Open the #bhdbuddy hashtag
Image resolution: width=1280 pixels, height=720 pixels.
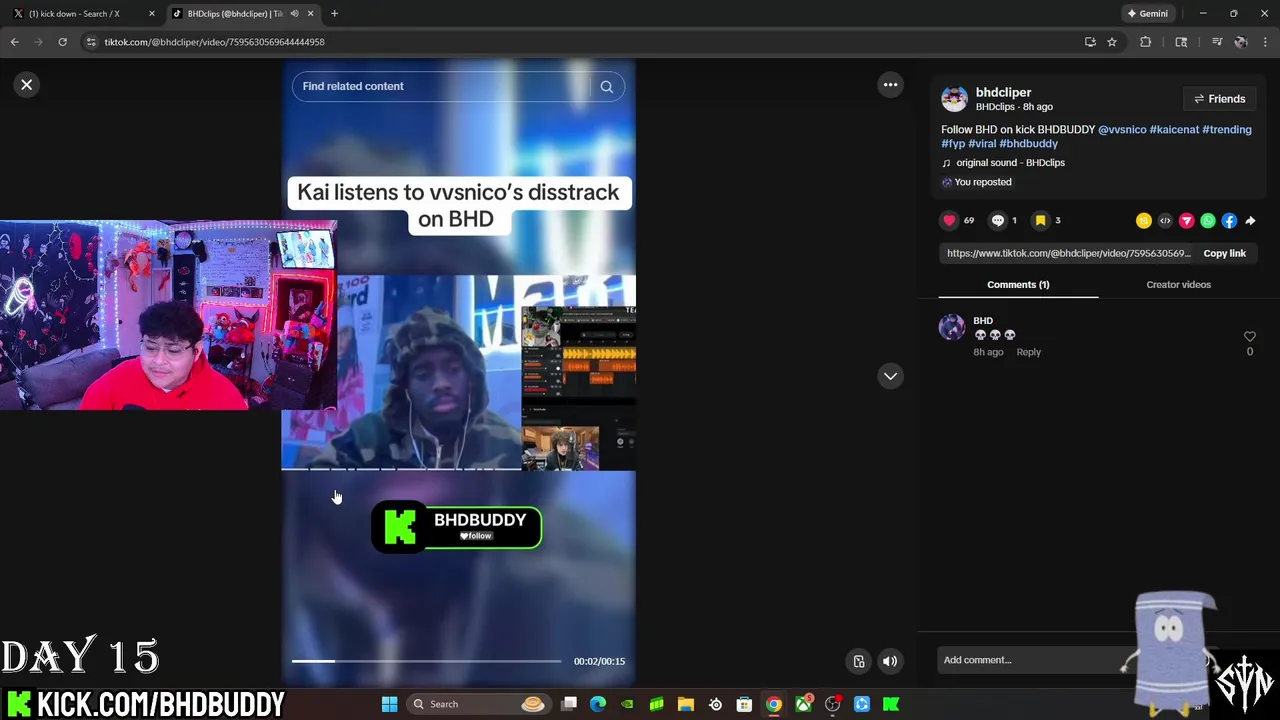(x=1028, y=144)
